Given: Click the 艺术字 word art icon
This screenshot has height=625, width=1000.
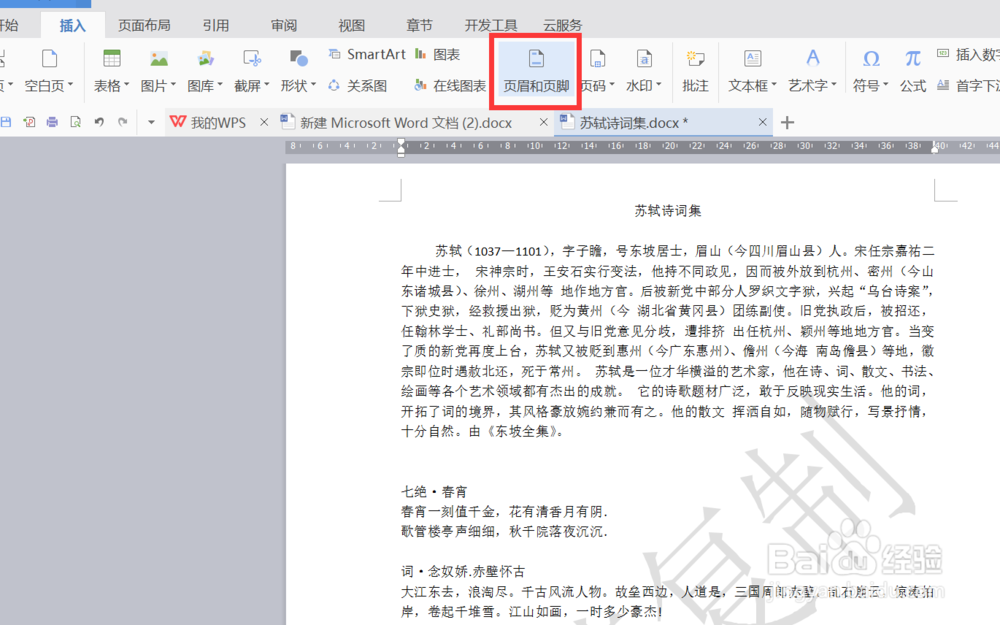Looking at the screenshot, I should 812,59.
